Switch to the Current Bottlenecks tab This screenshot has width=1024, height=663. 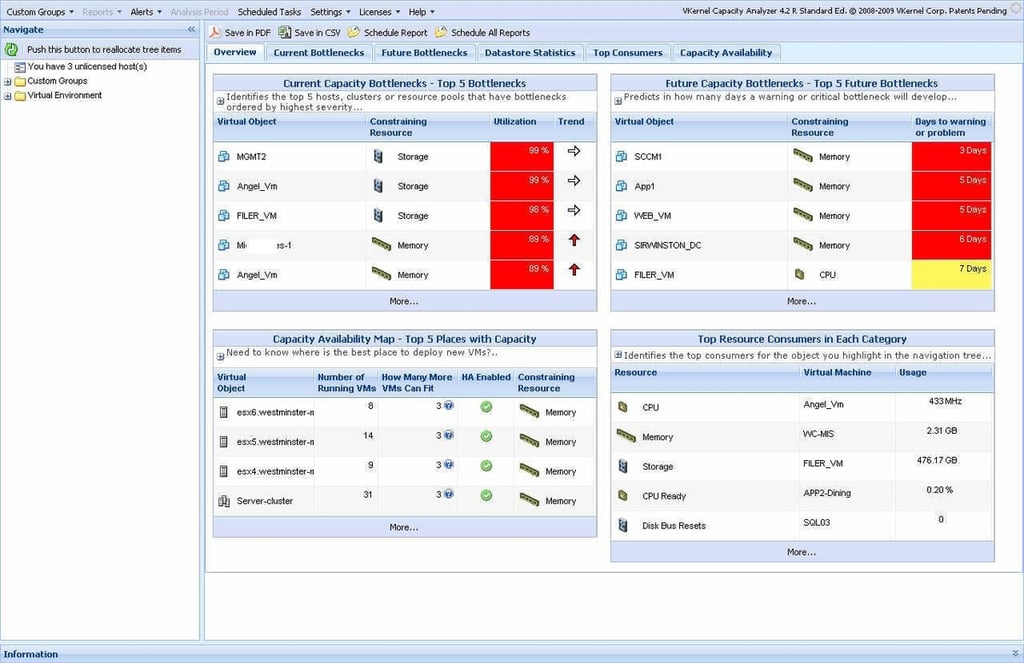[319, 52]
